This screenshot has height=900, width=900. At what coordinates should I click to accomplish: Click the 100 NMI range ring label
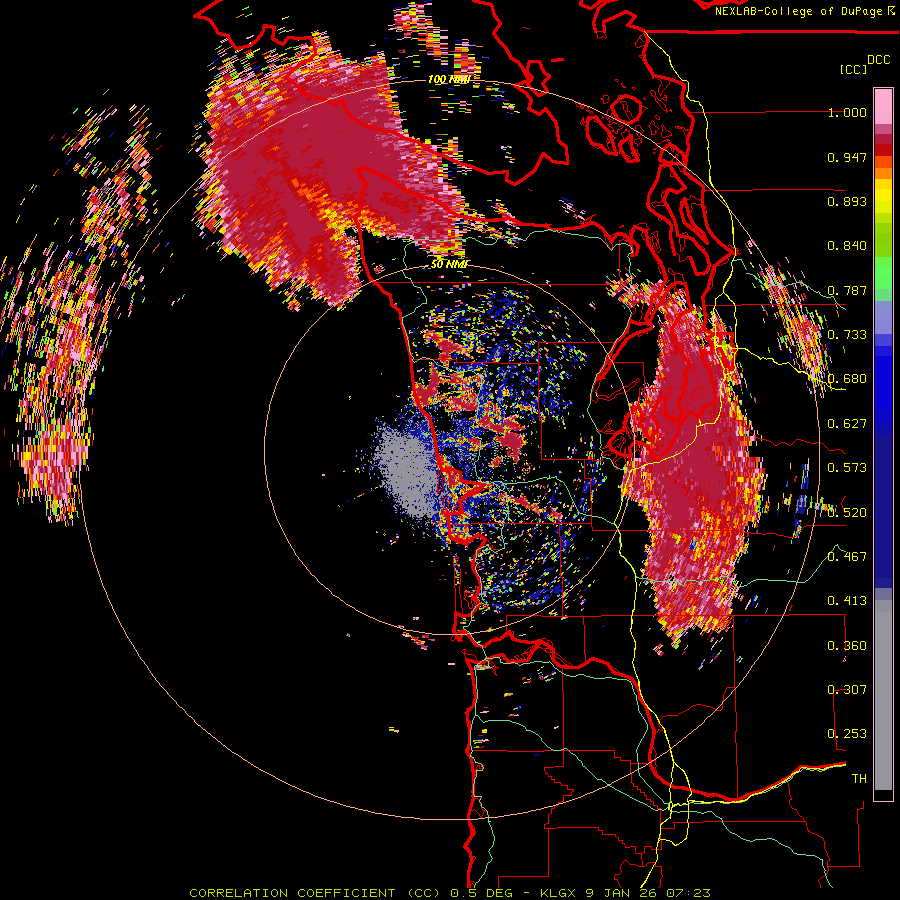coord(449,79)
